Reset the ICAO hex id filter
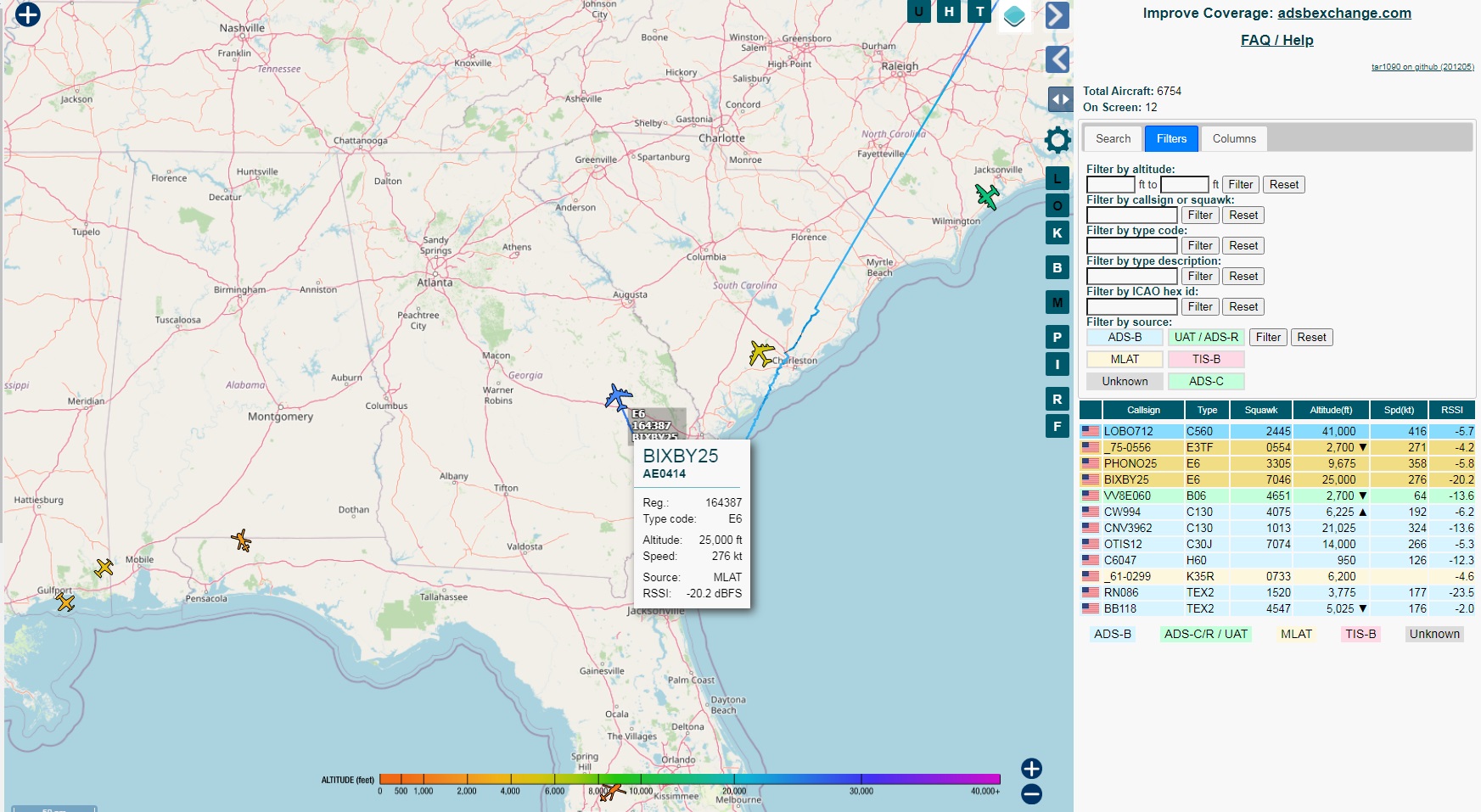Image resolution: width=1481 pixels, height=812 pixels. point(1243,306)
